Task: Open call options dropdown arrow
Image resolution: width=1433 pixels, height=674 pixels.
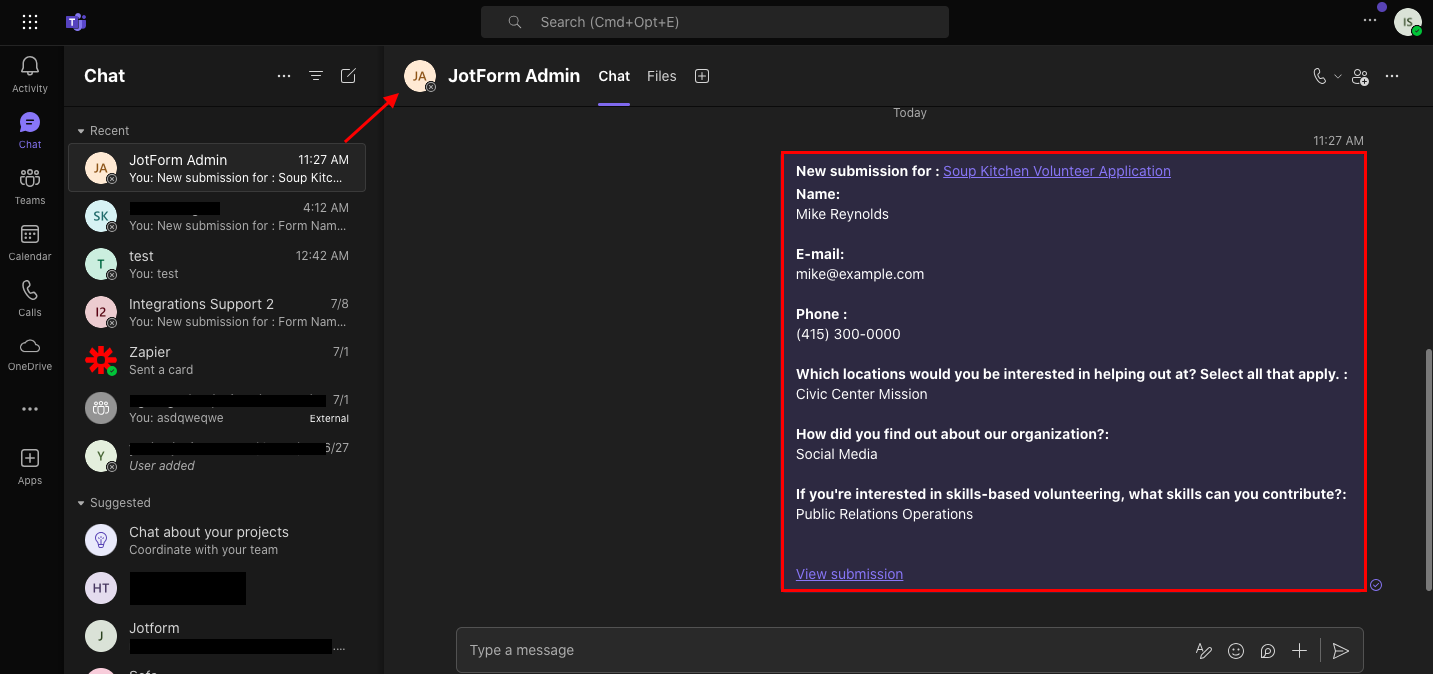Action: point(1338,76)
